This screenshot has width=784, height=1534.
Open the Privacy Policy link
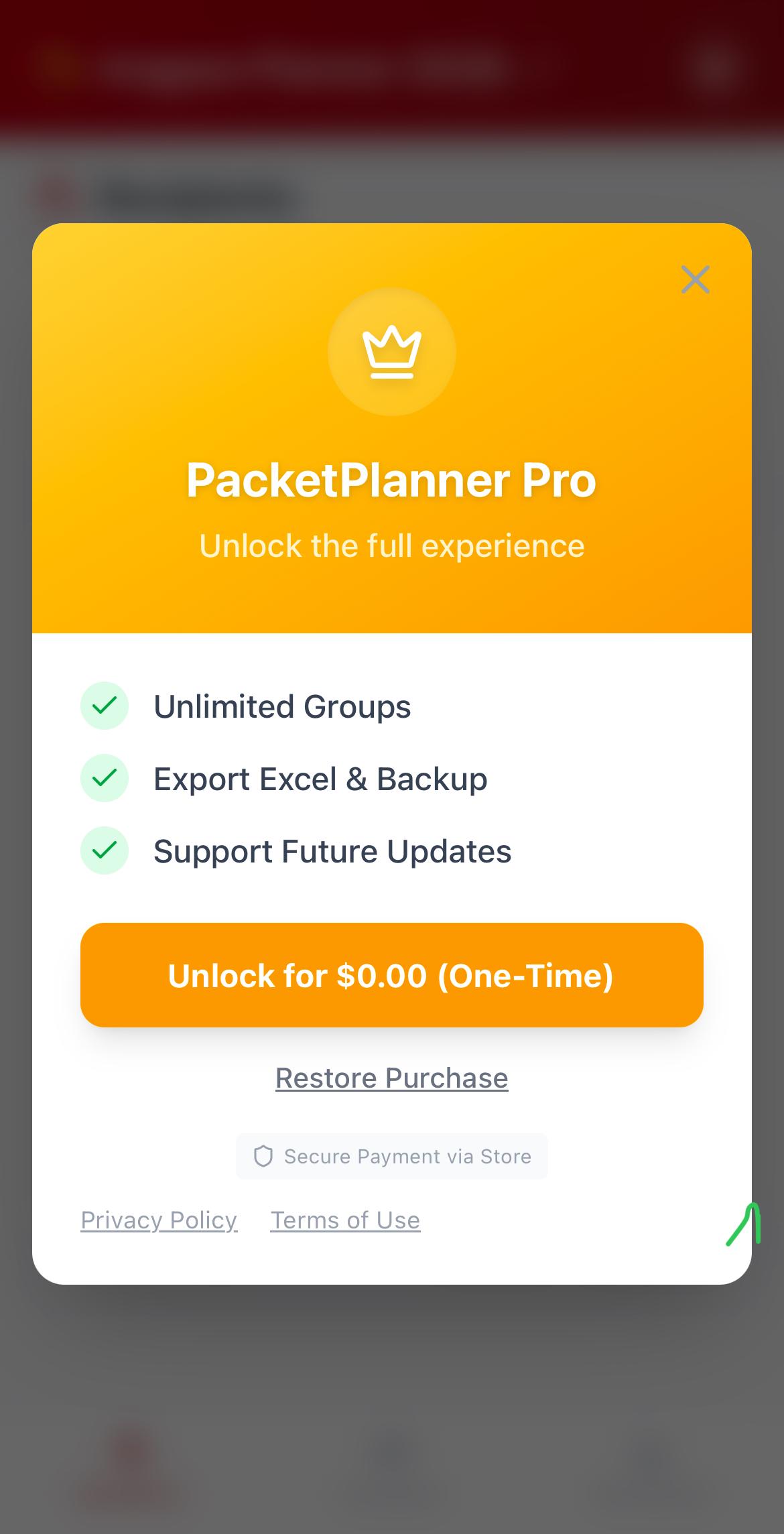pos(159,1220)
